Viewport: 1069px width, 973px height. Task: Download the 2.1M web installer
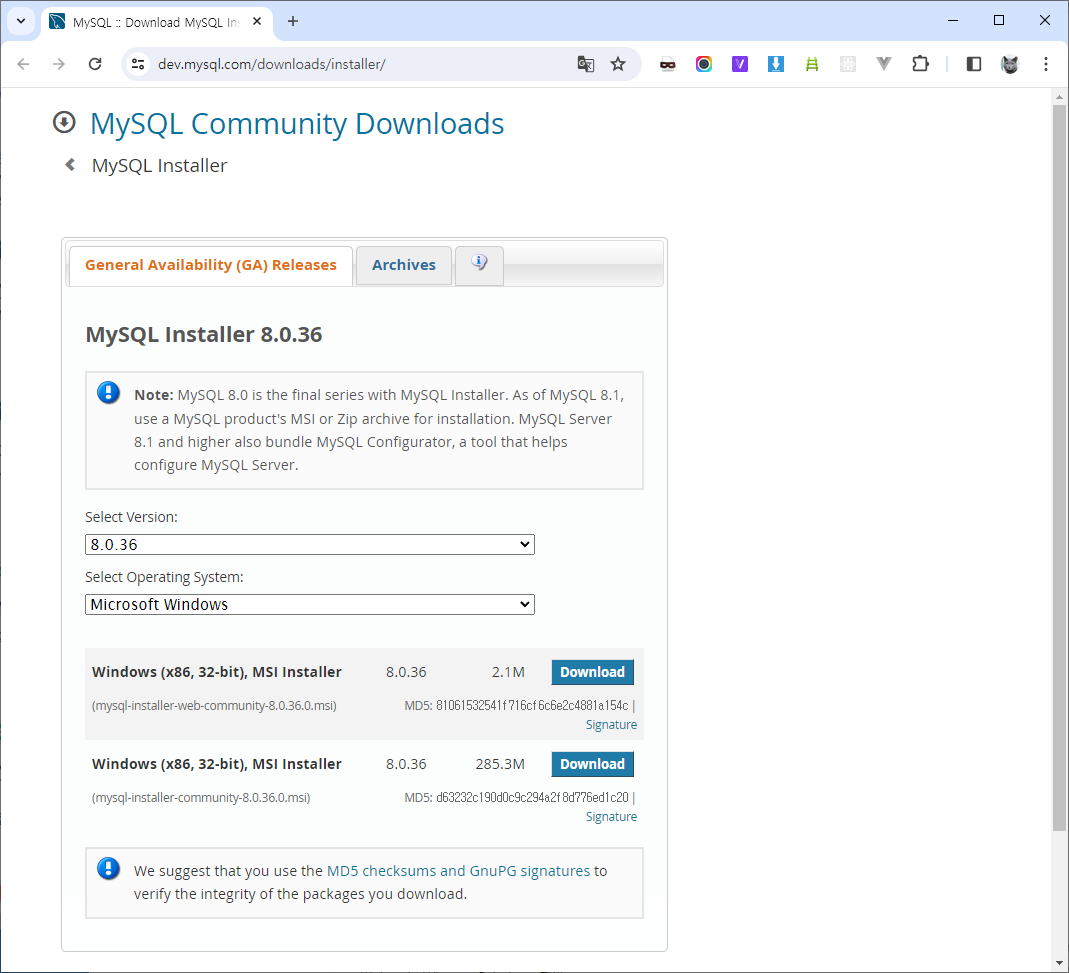(x=592, y=672)
